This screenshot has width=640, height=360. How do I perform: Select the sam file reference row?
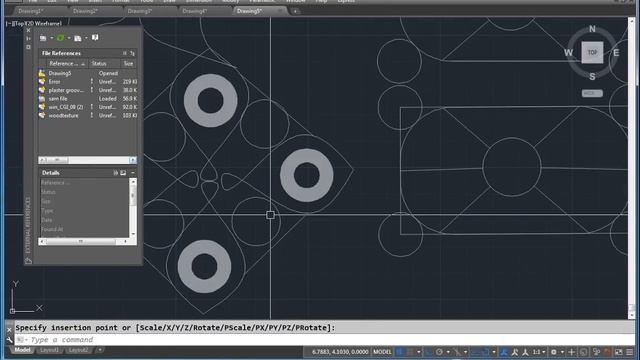pos(87,99)
